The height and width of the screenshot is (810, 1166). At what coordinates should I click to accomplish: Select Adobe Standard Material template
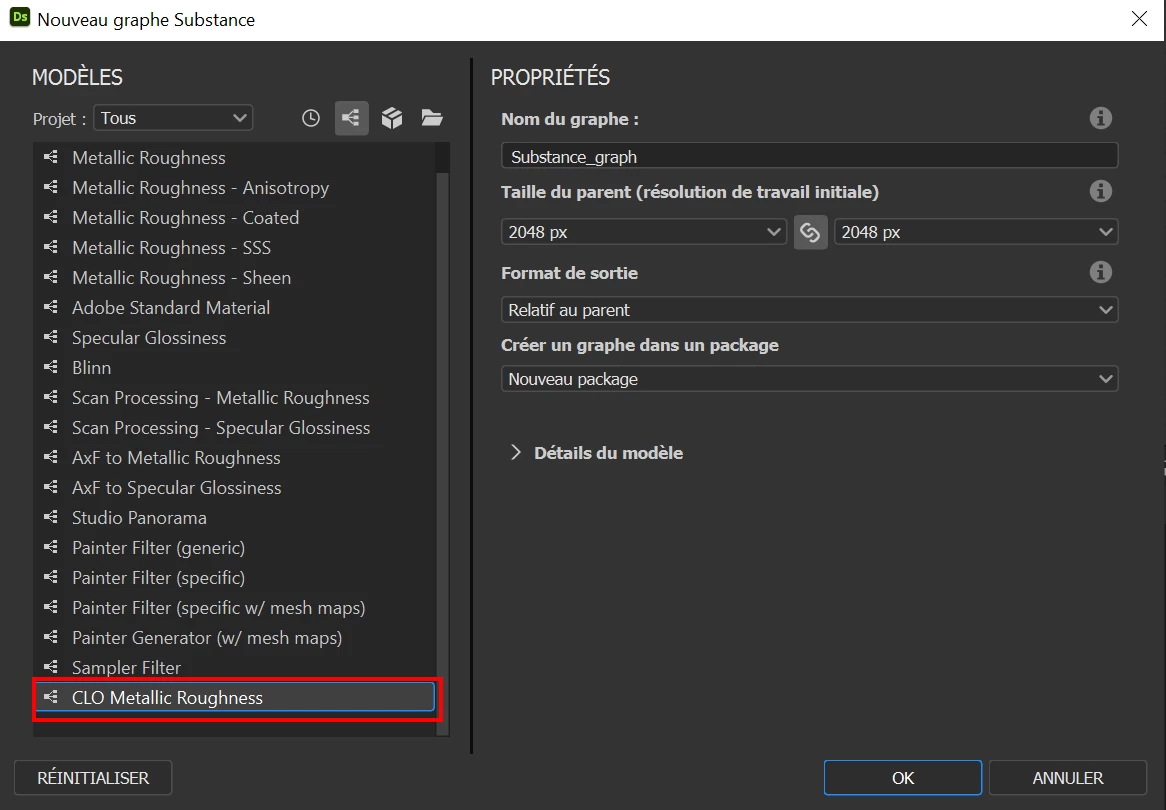point(234,308)
